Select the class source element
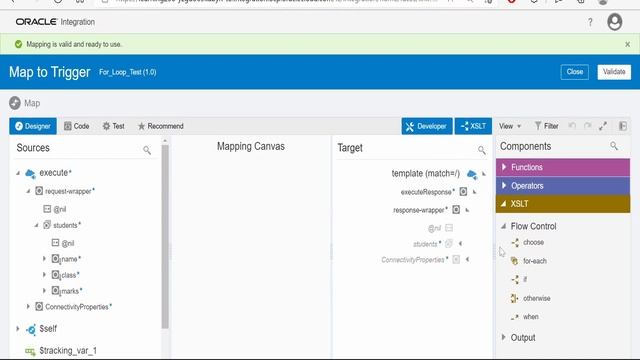 [65, 275]
